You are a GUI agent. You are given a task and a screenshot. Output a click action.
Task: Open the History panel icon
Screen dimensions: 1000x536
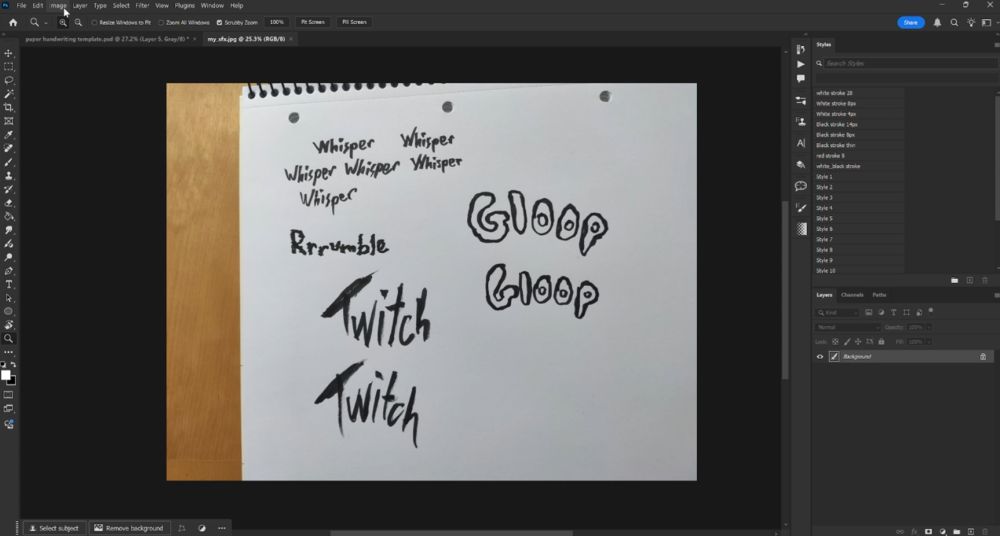point(801,50)
